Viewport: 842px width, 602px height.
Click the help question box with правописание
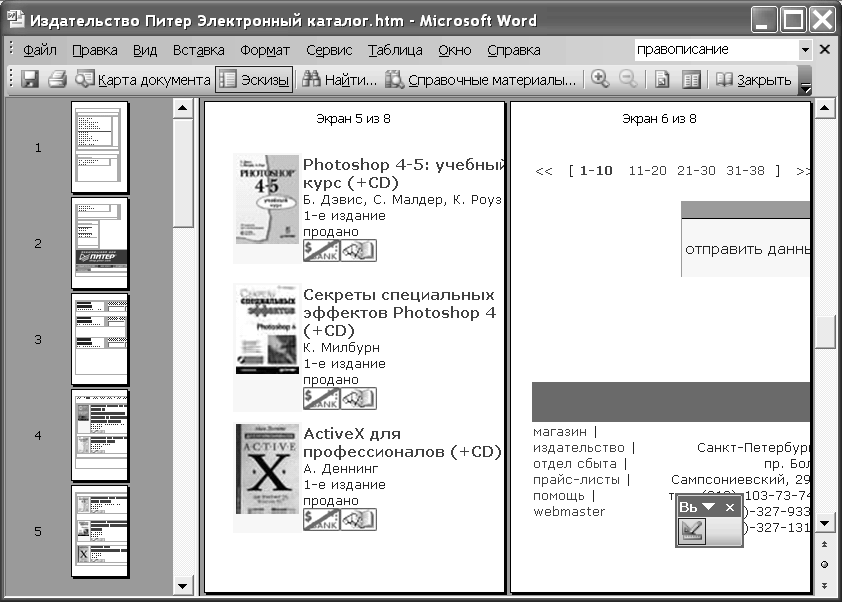(716, 49)
